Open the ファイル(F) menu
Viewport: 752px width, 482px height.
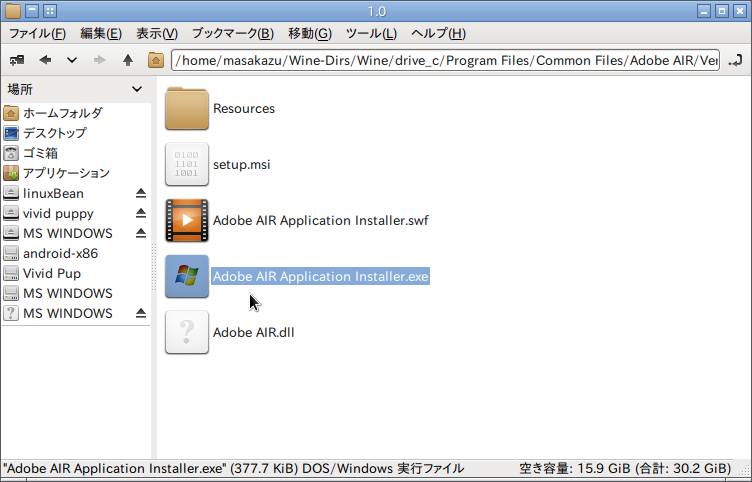tap(37, 34)
